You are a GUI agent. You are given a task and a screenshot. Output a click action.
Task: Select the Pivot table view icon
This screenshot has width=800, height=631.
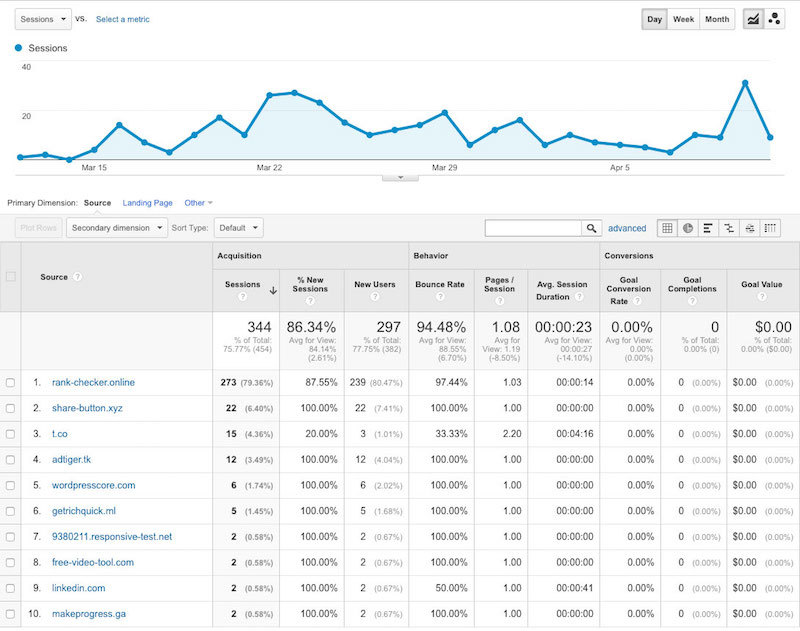770,228
